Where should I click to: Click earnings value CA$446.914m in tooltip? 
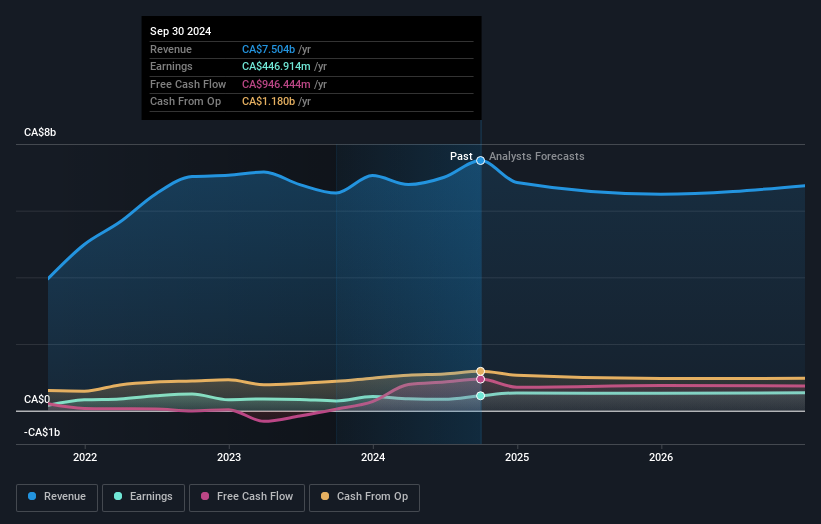[x=276, y=66]
